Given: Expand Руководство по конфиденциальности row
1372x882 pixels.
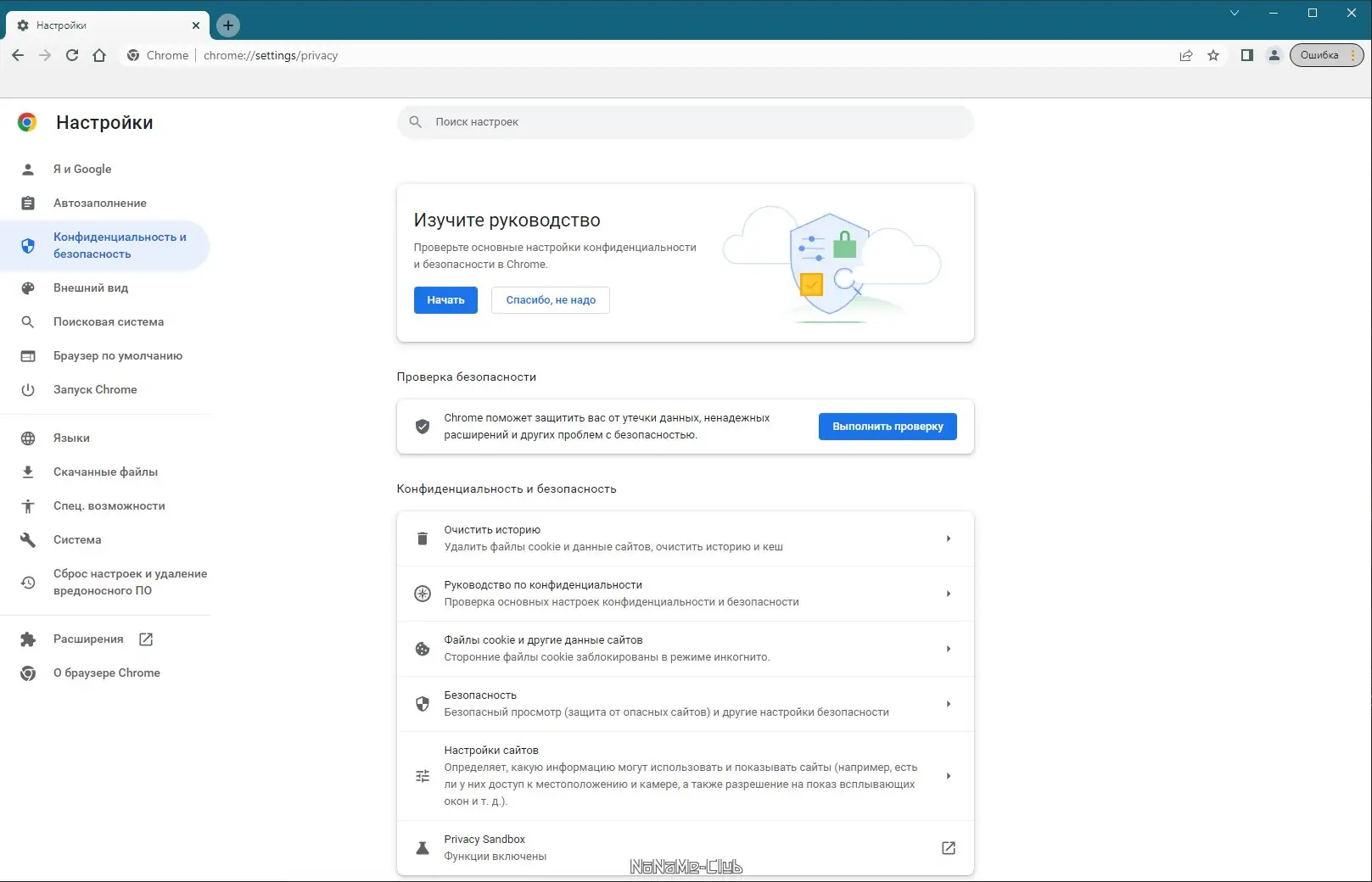Looking at the screenshot, I should click(948, 594).
